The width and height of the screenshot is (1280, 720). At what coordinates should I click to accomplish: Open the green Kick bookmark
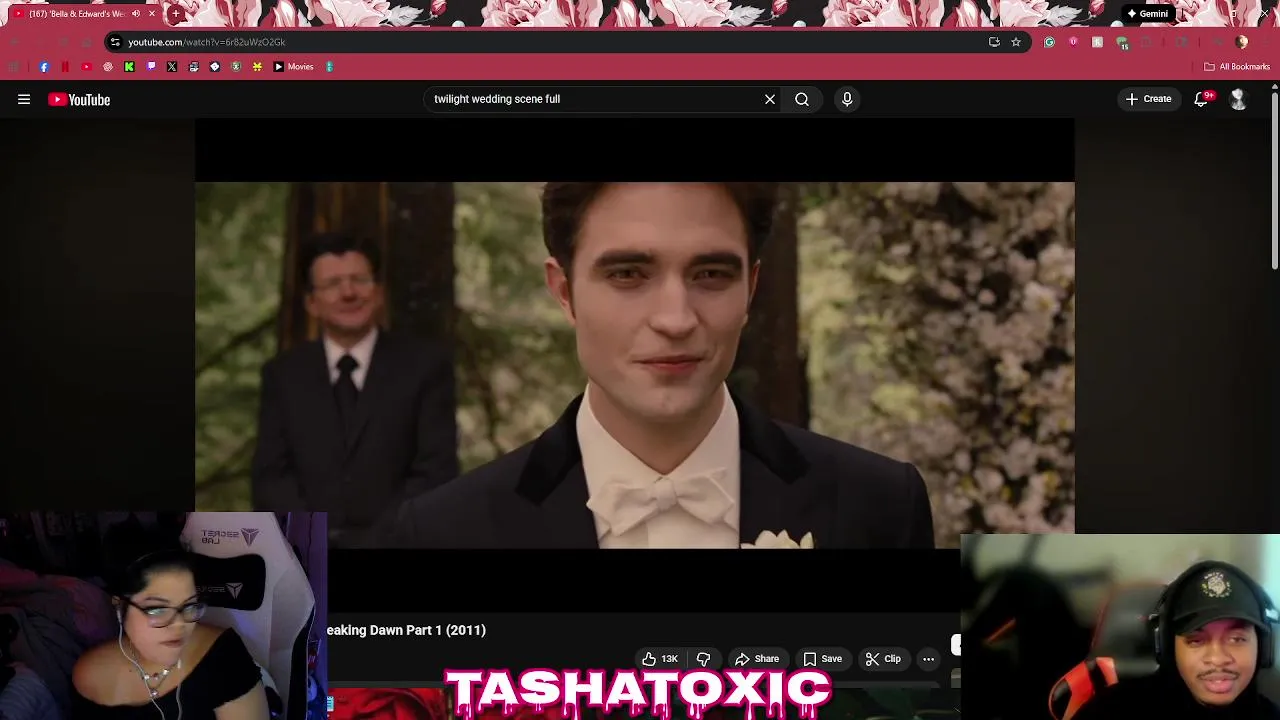coord(129,67)
